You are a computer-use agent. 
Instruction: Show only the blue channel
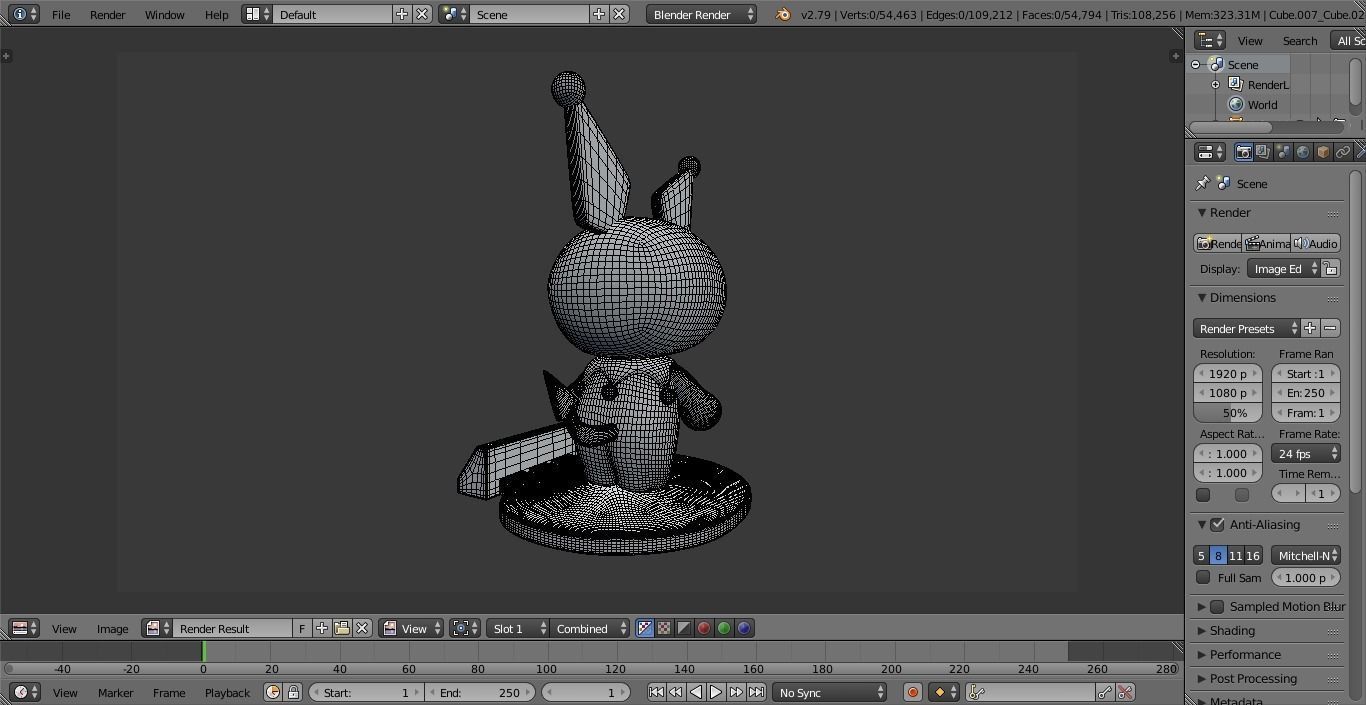pos(744,628)
